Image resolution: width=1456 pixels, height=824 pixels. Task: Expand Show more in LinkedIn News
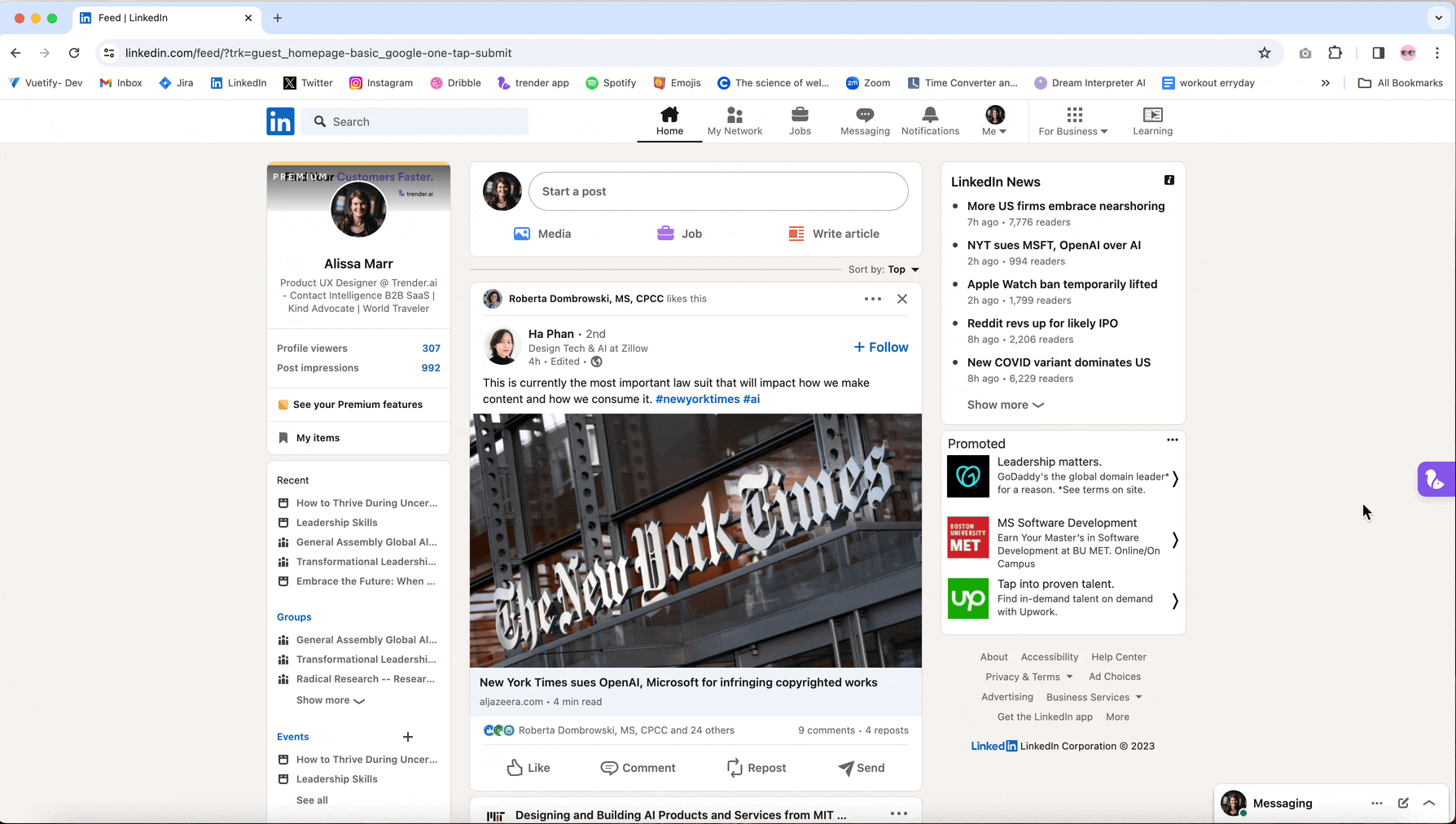coord(1005,405)
